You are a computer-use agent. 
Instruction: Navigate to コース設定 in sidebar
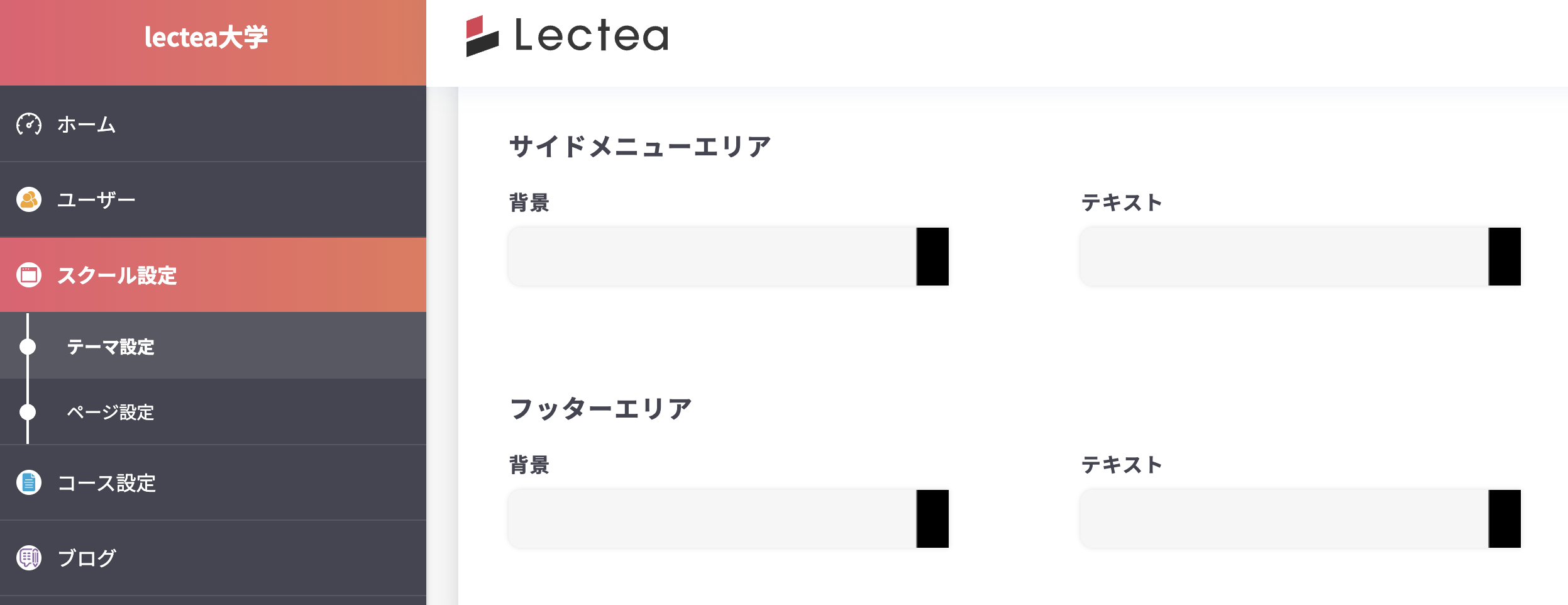(108, 483)
